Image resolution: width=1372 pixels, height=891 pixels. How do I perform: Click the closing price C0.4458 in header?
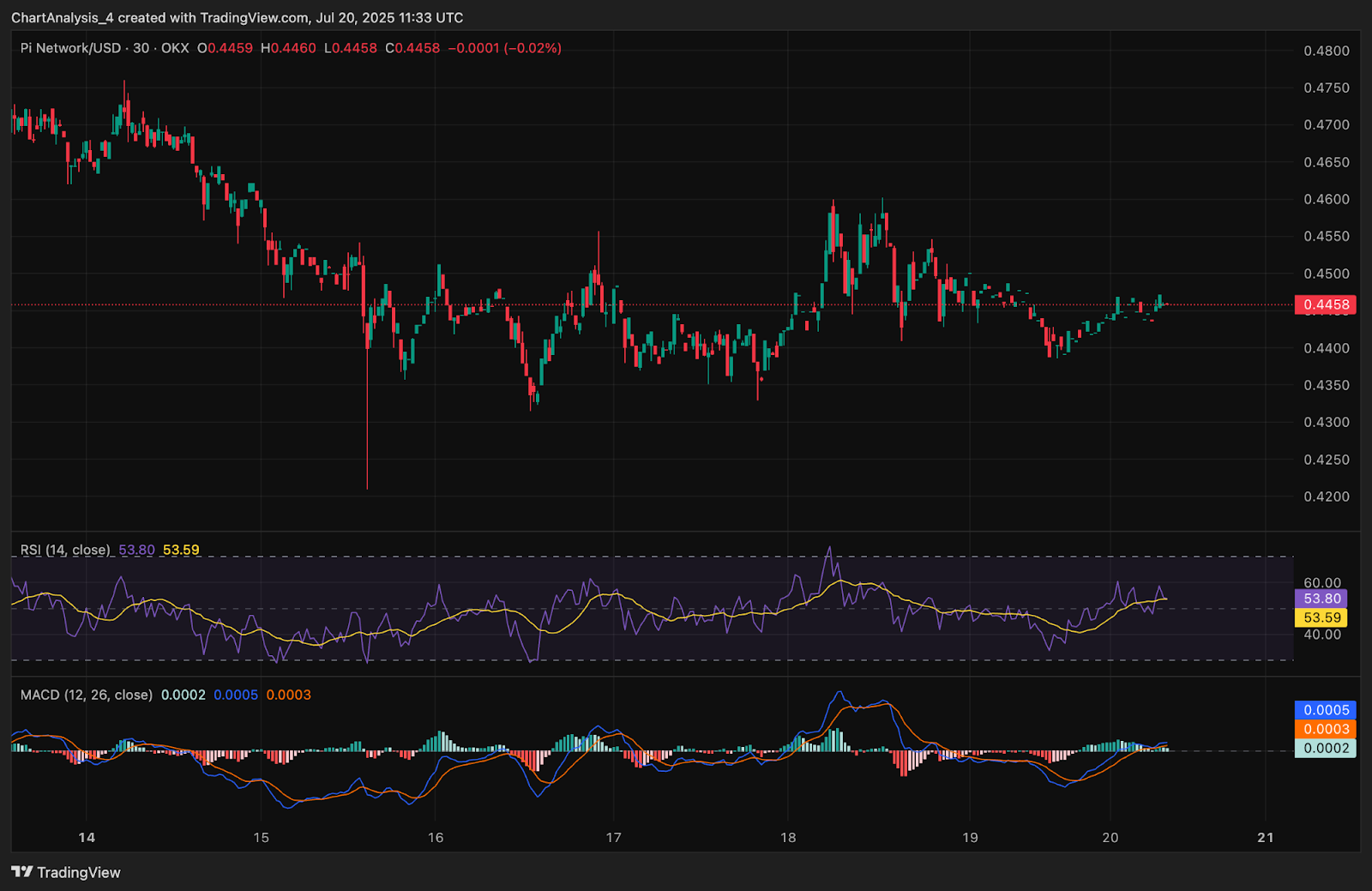point(412,48)
